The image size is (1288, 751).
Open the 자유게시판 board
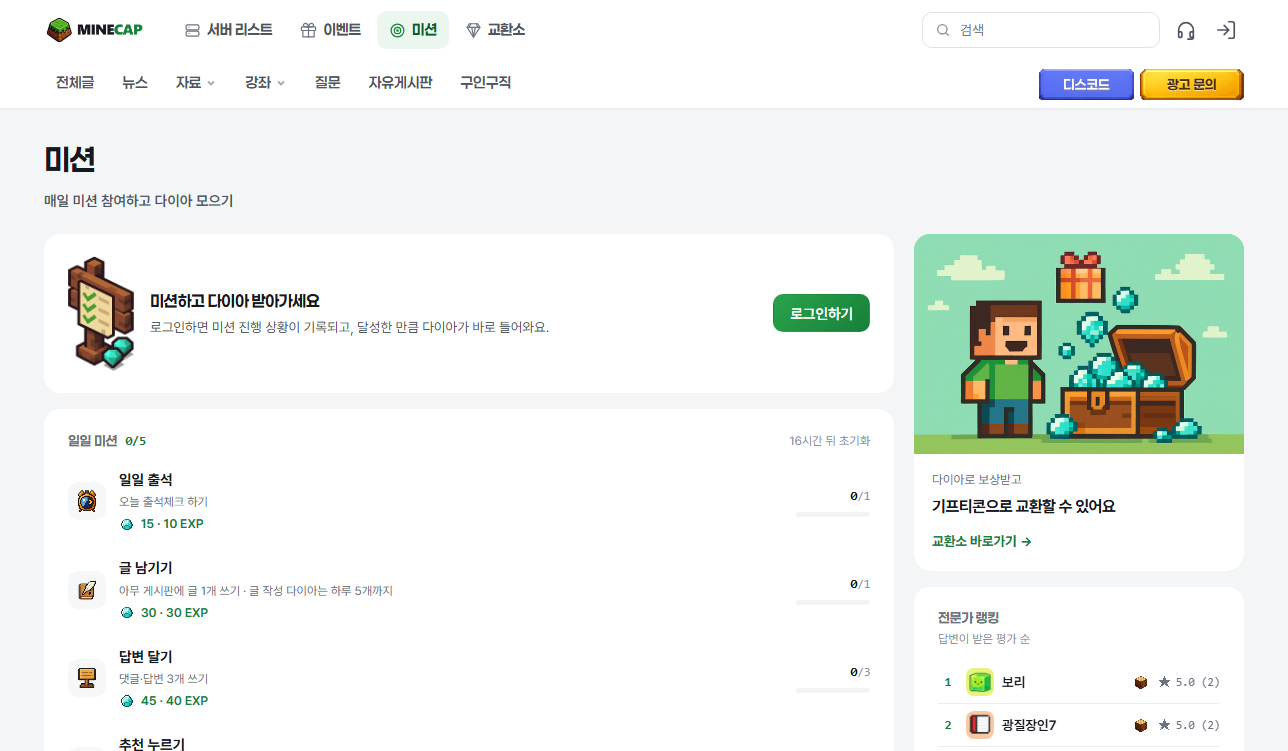click(400, 83)
